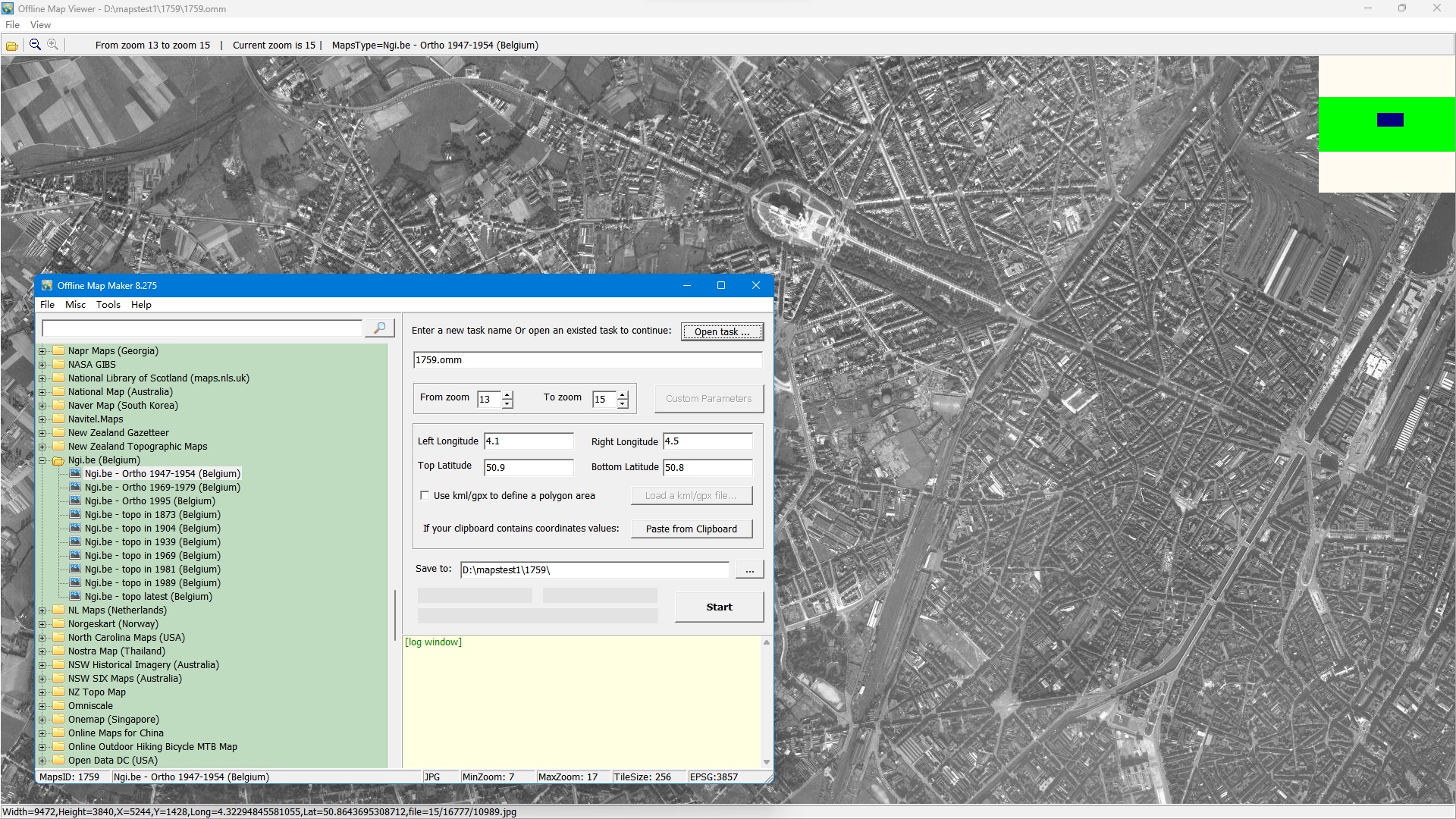
Task: Click the Save to browse ... button
Action: click(x=749, y=570)
